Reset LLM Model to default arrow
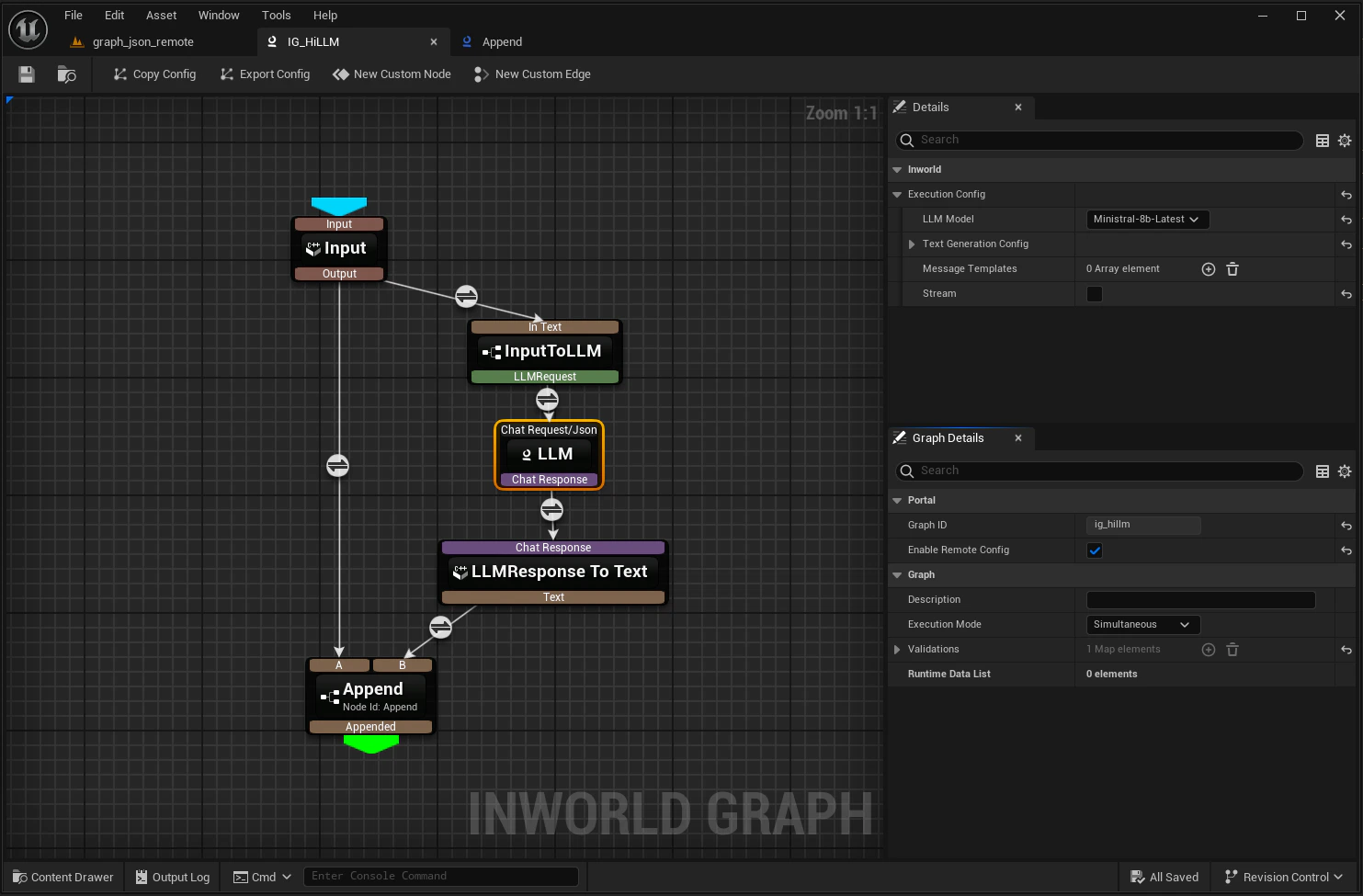 pyautogui.click(x=1346, y=220)
